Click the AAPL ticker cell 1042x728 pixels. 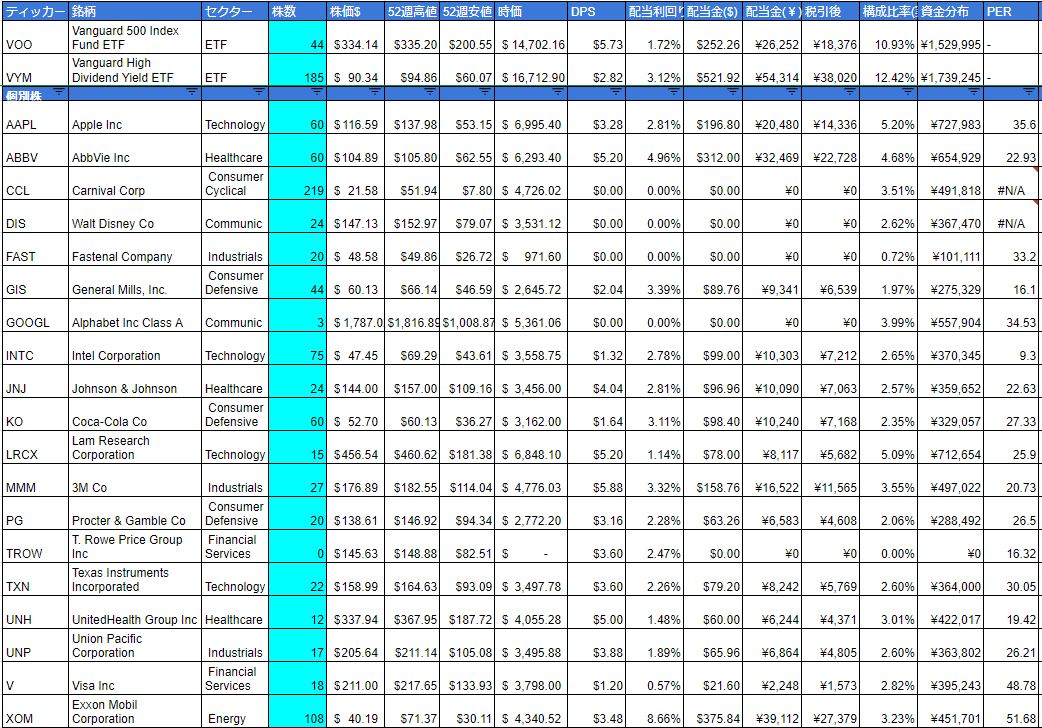(35, 117)
